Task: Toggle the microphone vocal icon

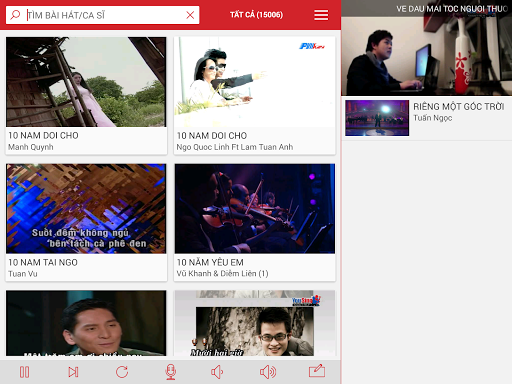Action: pyautogui.click(x=171, y=372)
